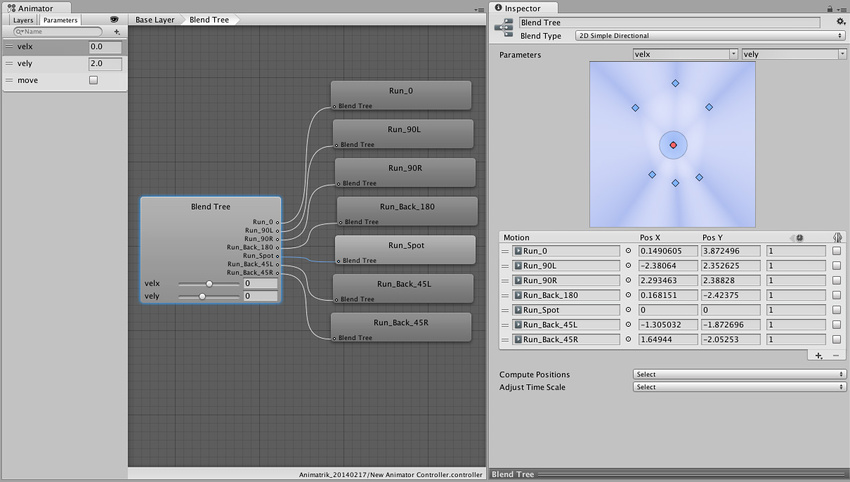Viewport: 850px width, 482px height.
Task: Add a new parameter with plus icon
Action: tap(117, 32)
